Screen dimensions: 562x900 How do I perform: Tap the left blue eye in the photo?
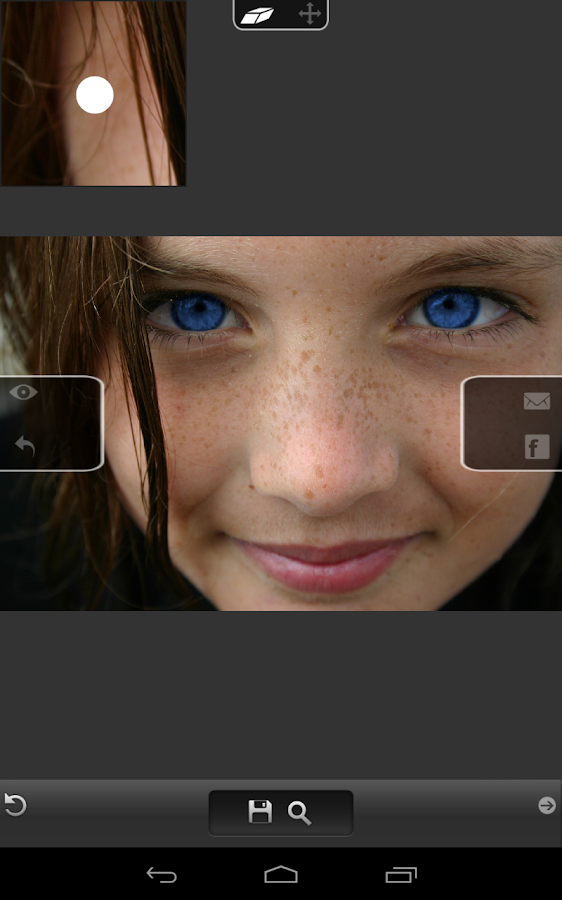click(199, 313)
